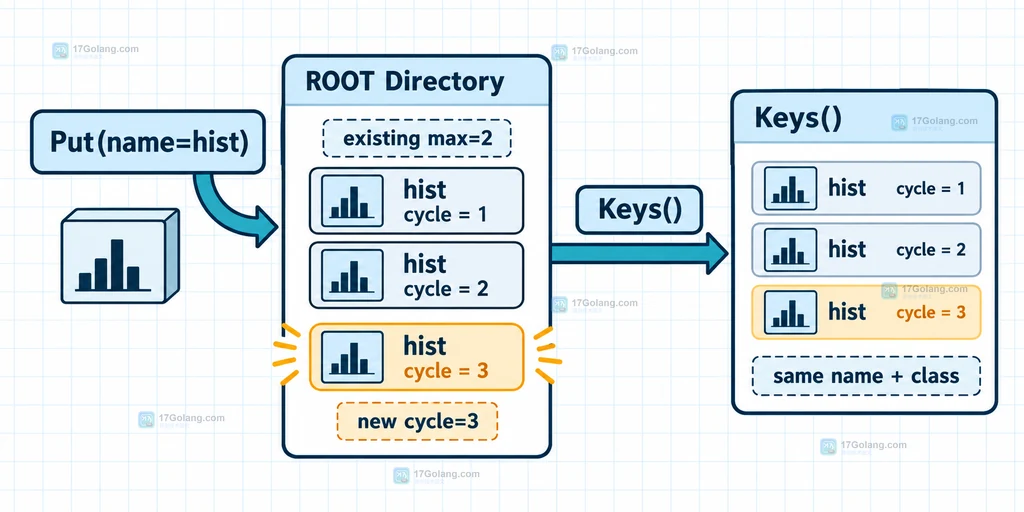Click 'cycle = 2' text in Keys() panel
The height and width of the screenshot is (512, 1024).
point(931,250)
